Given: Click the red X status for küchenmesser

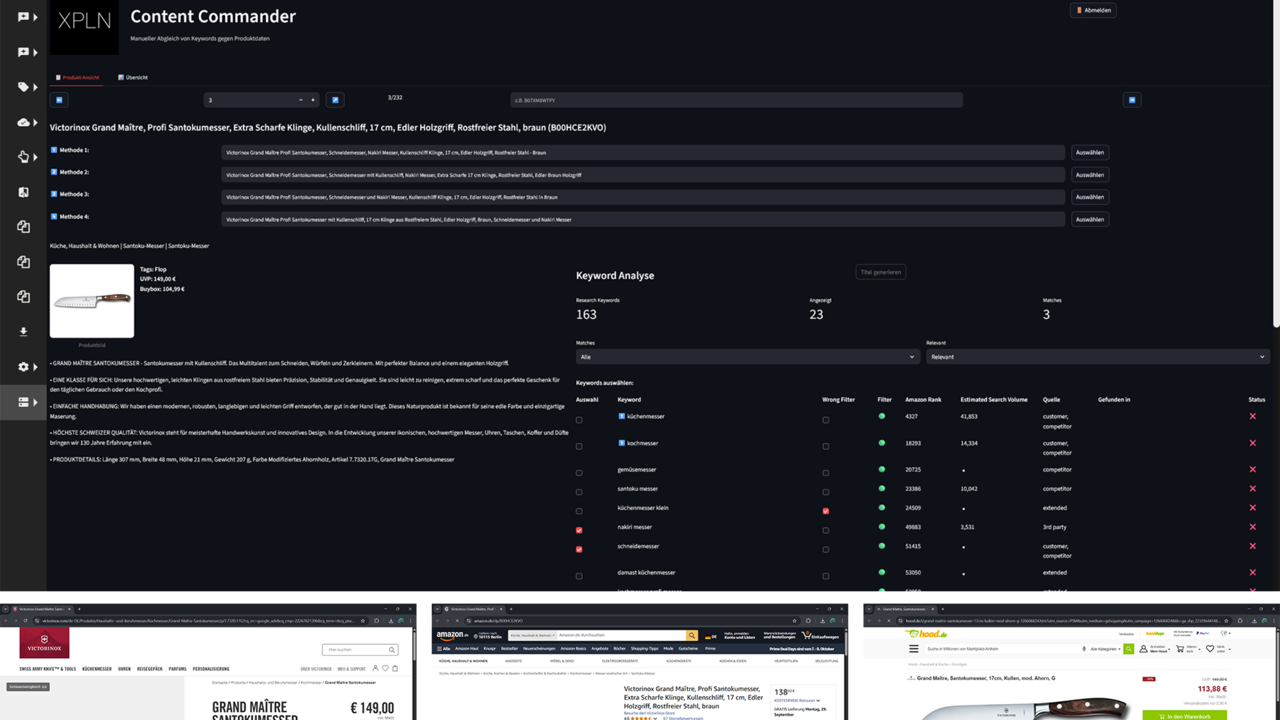Looking at the screenshot, I should point(1252,416).
